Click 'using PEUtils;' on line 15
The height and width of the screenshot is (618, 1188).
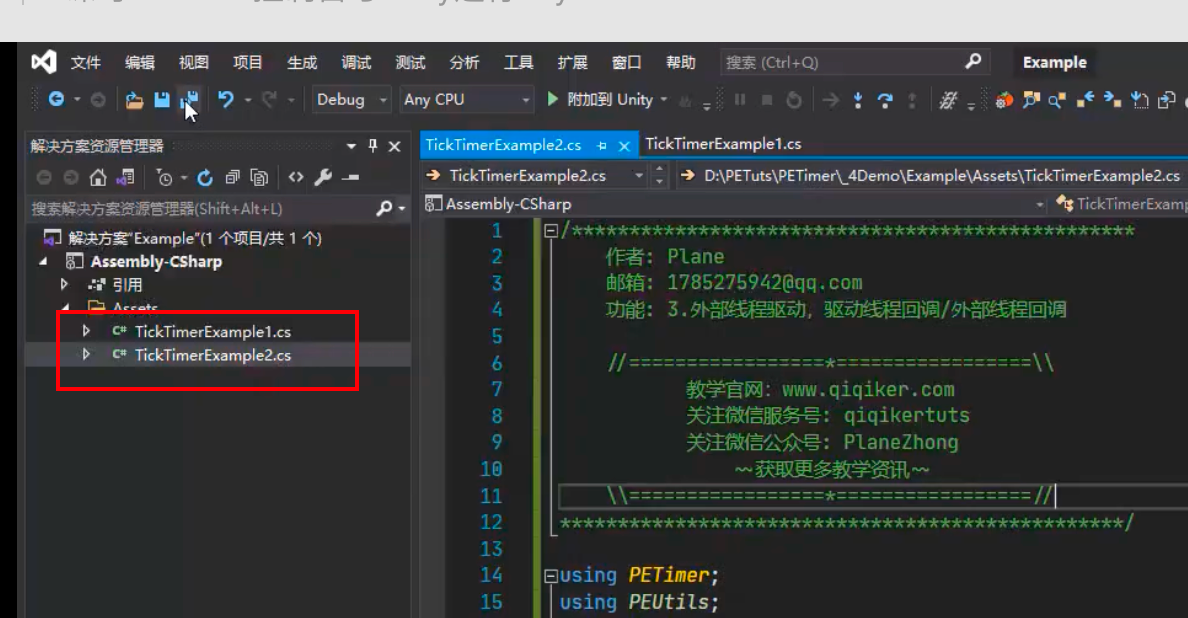point(639,602)
